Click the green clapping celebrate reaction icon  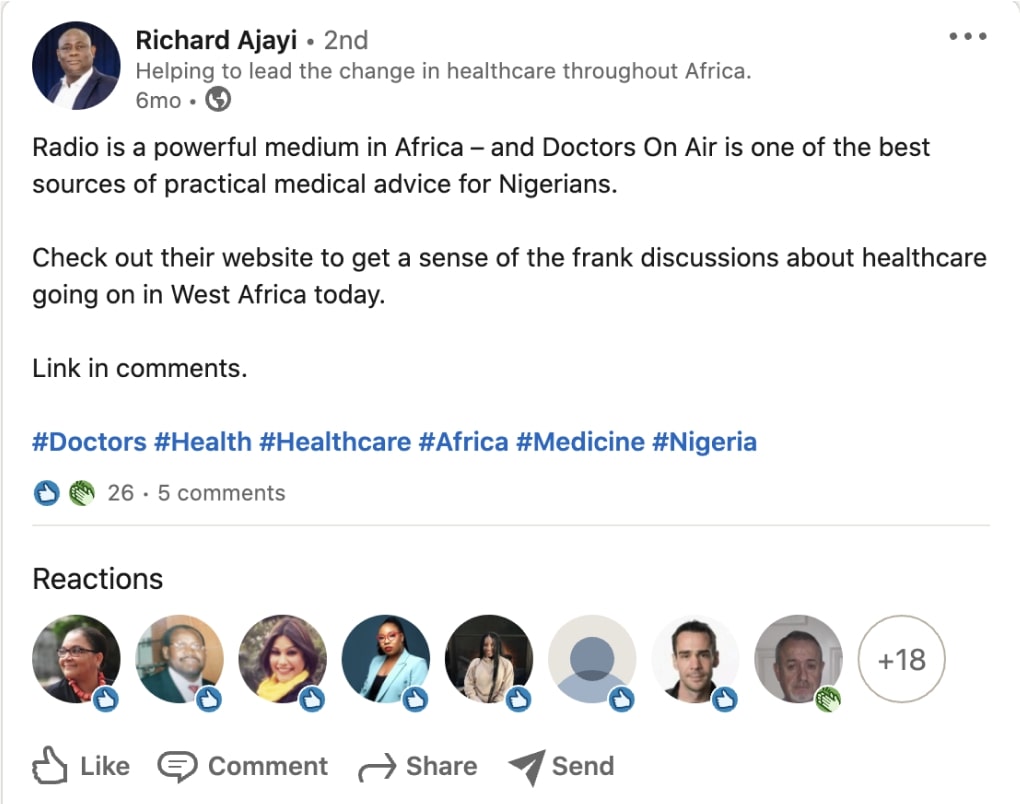click(x=81, y=493)
